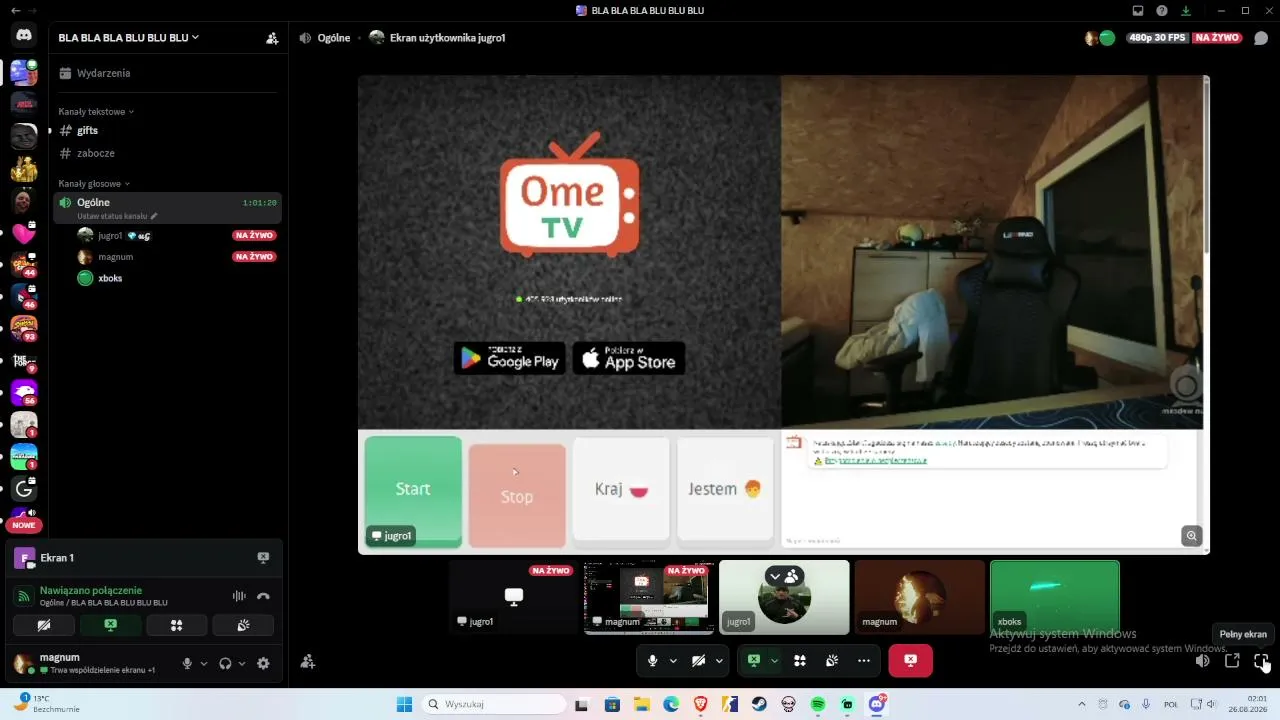Collapse Kanały głosowe category
1280x720 pixels.
pyautogui.click(x=94, y=184)
